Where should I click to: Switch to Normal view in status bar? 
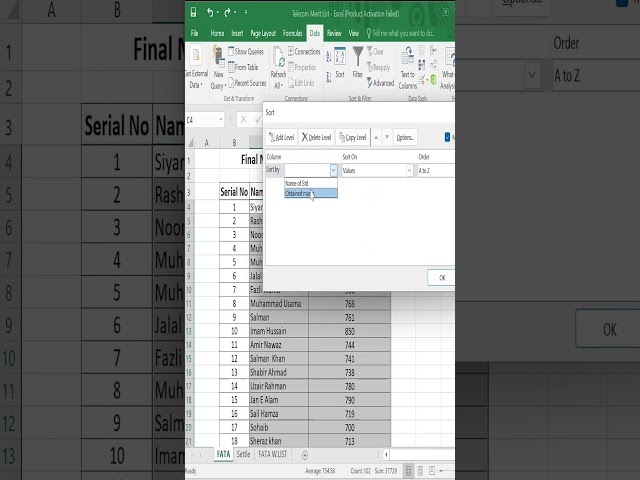pos(409,471)
